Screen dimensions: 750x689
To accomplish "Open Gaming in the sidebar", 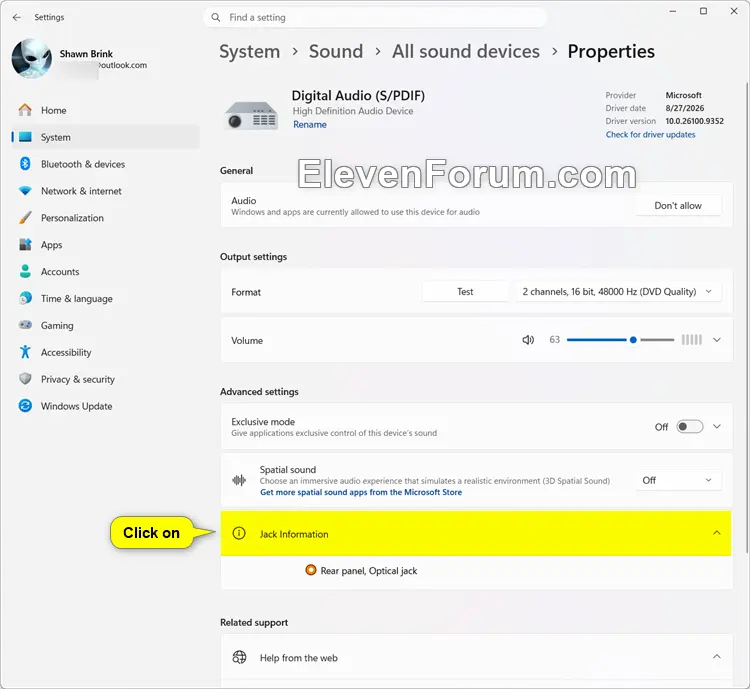I will point(105,325).
